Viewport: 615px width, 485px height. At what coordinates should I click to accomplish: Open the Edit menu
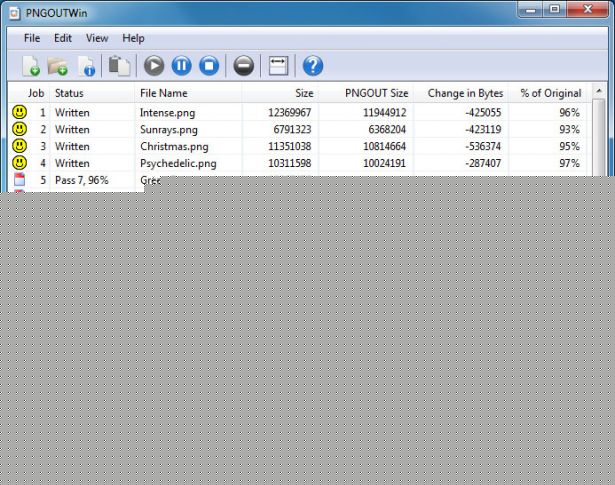tap(63, 38)
